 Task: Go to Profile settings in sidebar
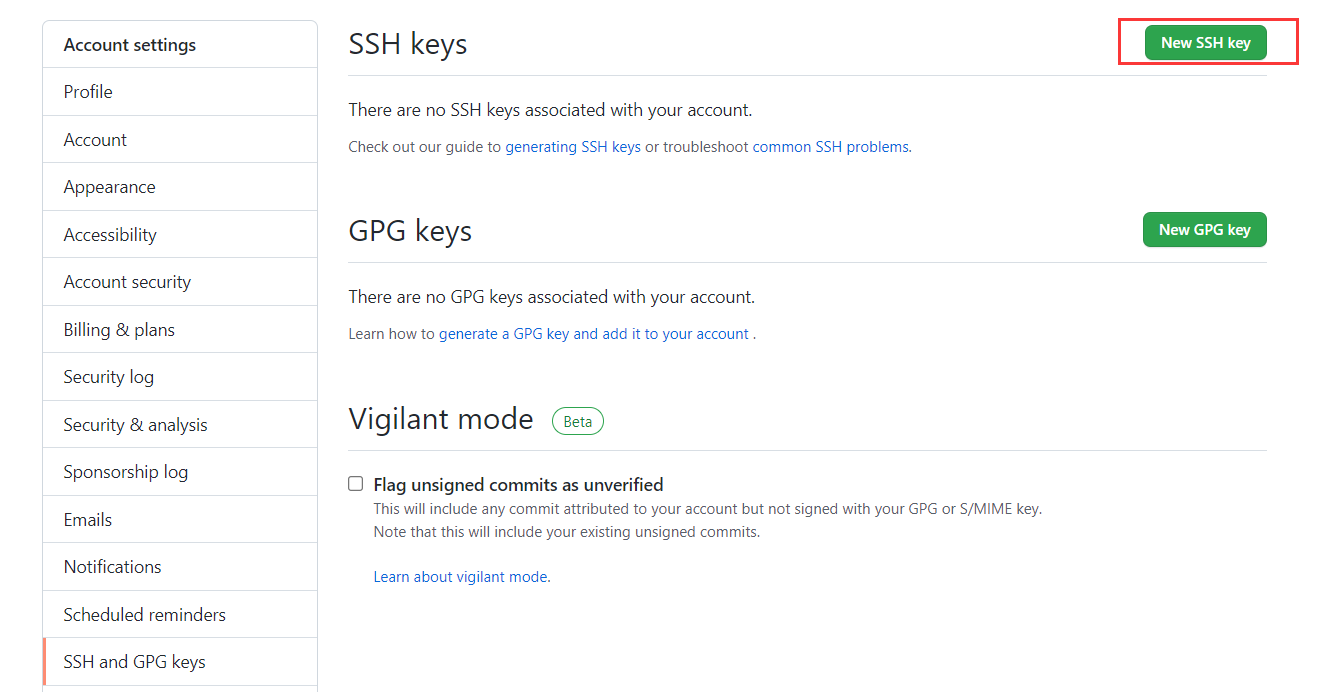click(x=88, y=92)
